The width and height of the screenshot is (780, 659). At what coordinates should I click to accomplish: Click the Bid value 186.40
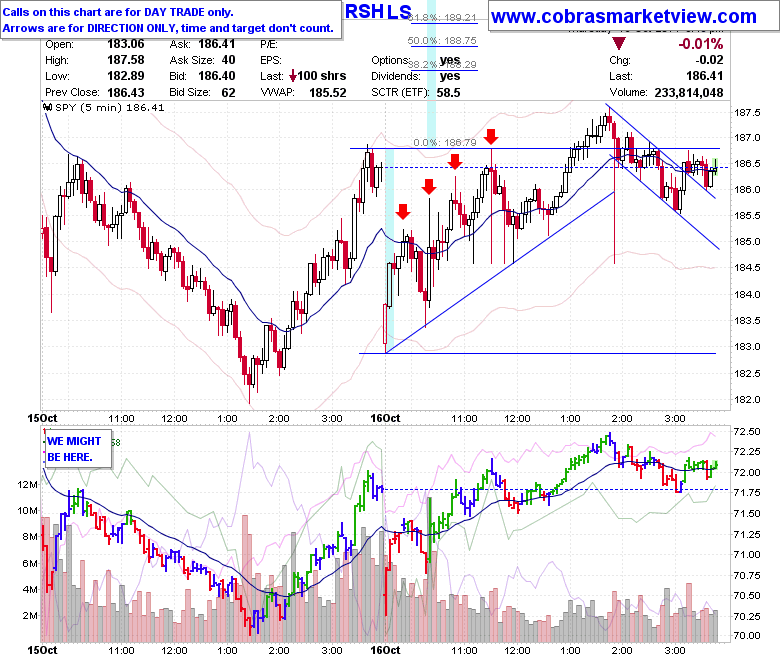click(x=217, y=76)
